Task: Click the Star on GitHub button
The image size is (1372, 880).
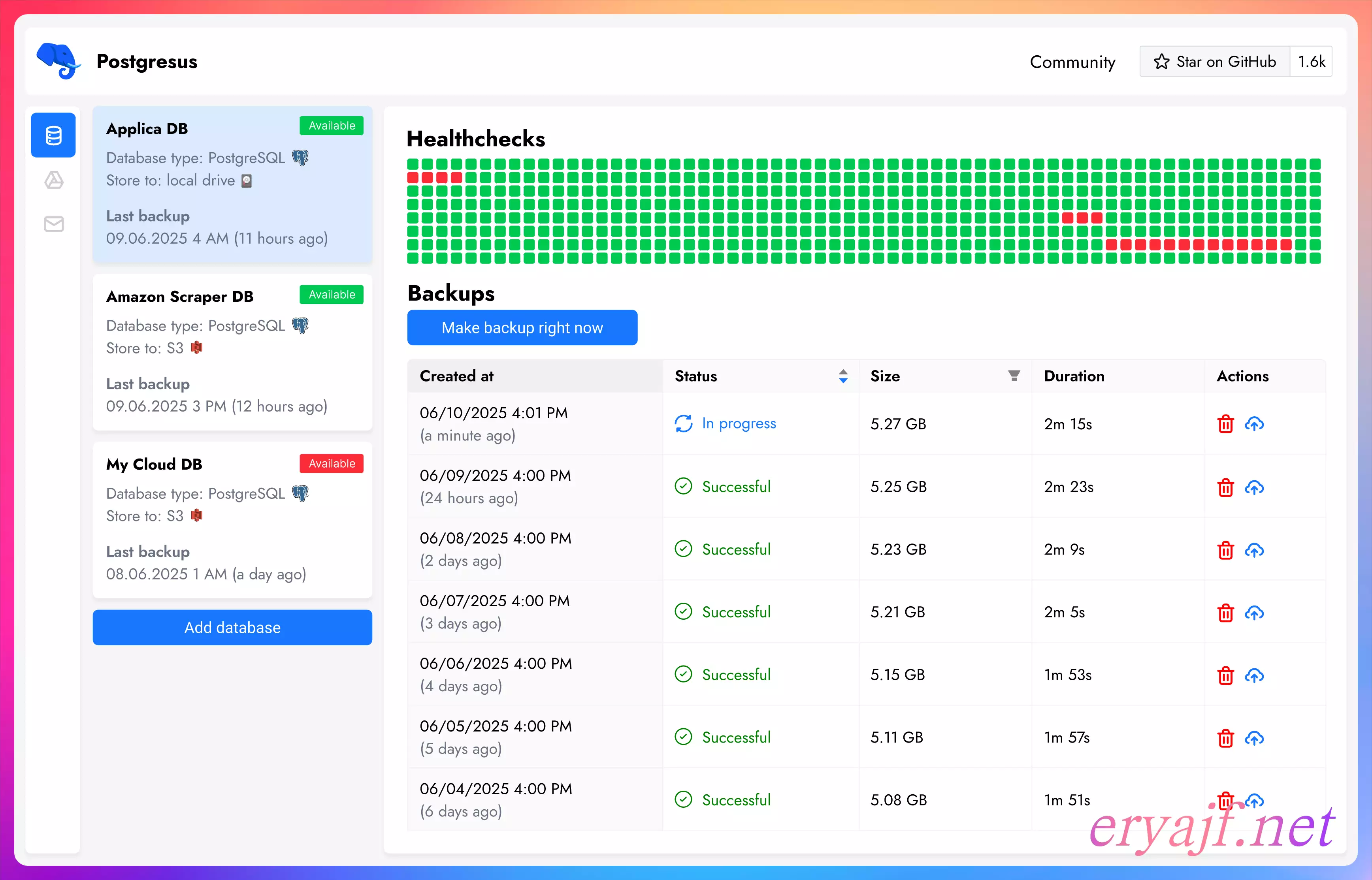Action: (1214, 62)
